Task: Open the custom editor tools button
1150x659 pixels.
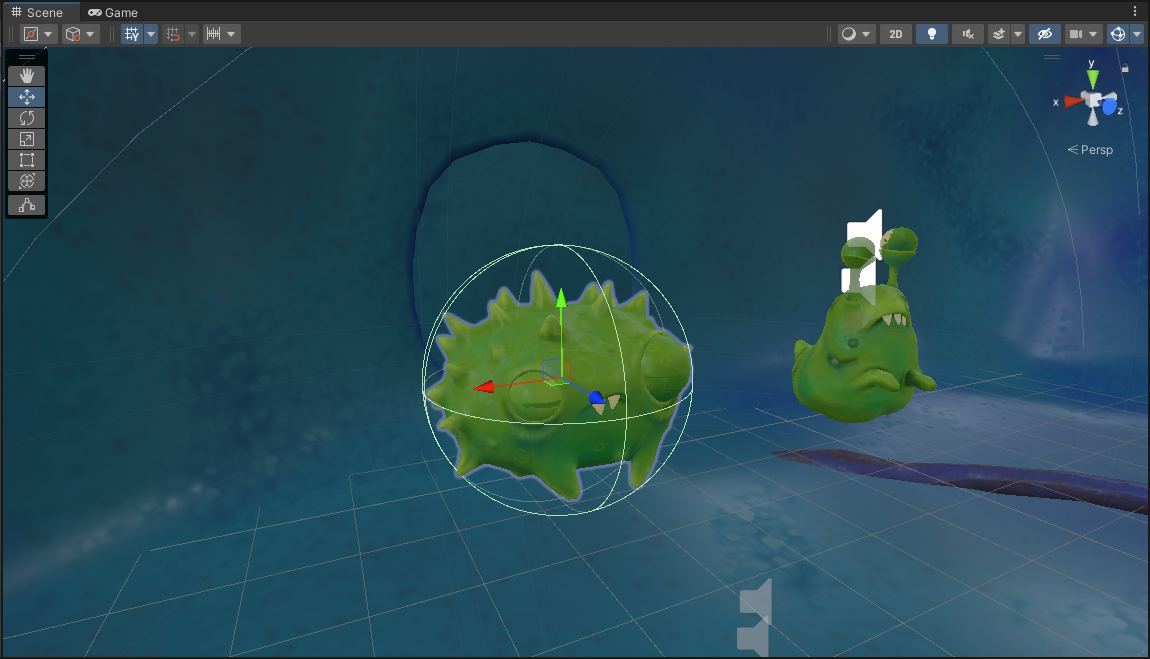Action: point(27,205)
